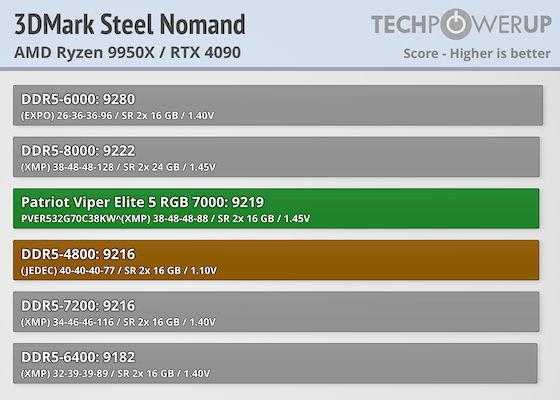The height and width of the screenshot is (400, 560).
Task: Click the 3DMark Steel Nomand chart title
Action: (130, 24)
